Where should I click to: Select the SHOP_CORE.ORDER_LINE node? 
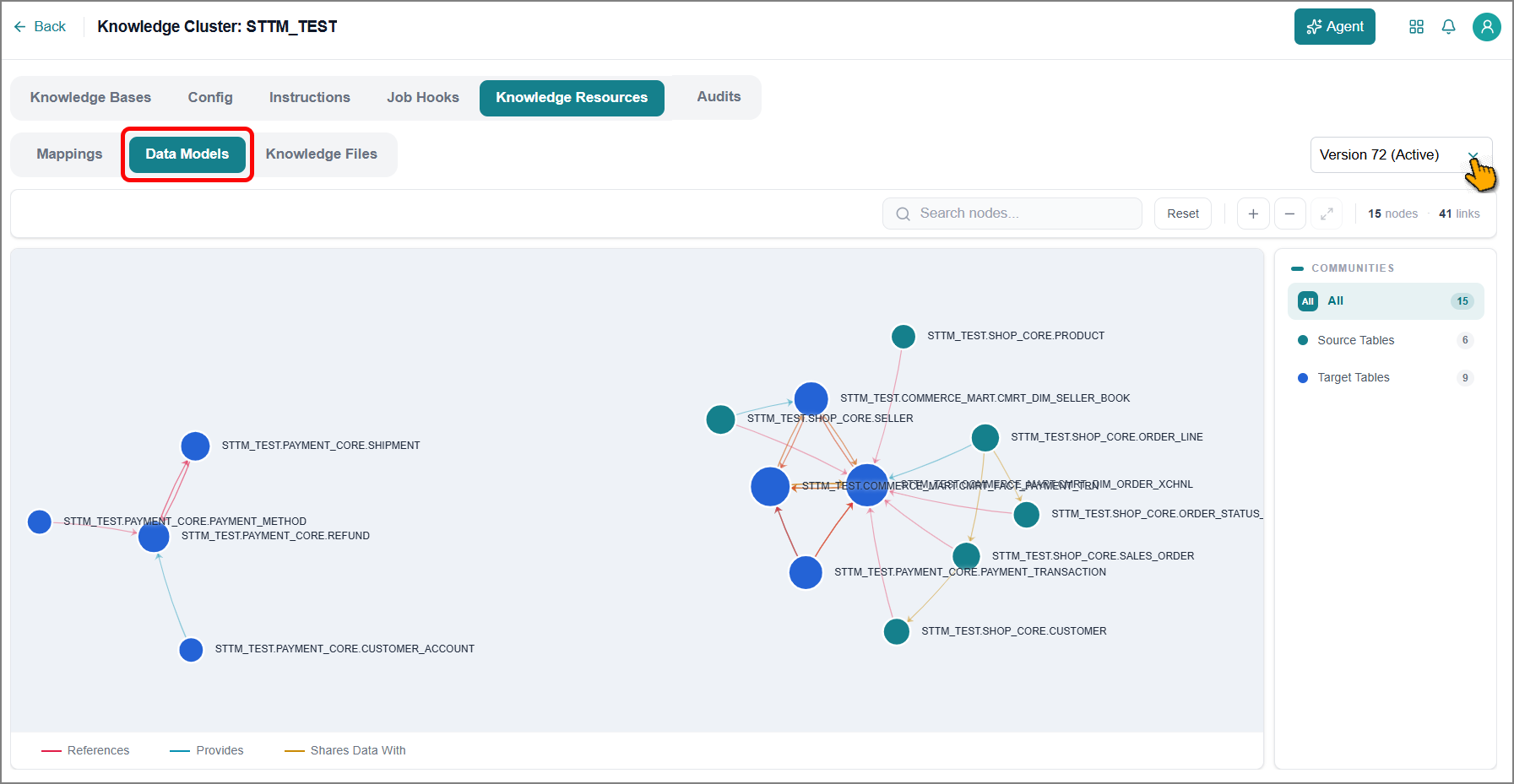click(985, 438)
